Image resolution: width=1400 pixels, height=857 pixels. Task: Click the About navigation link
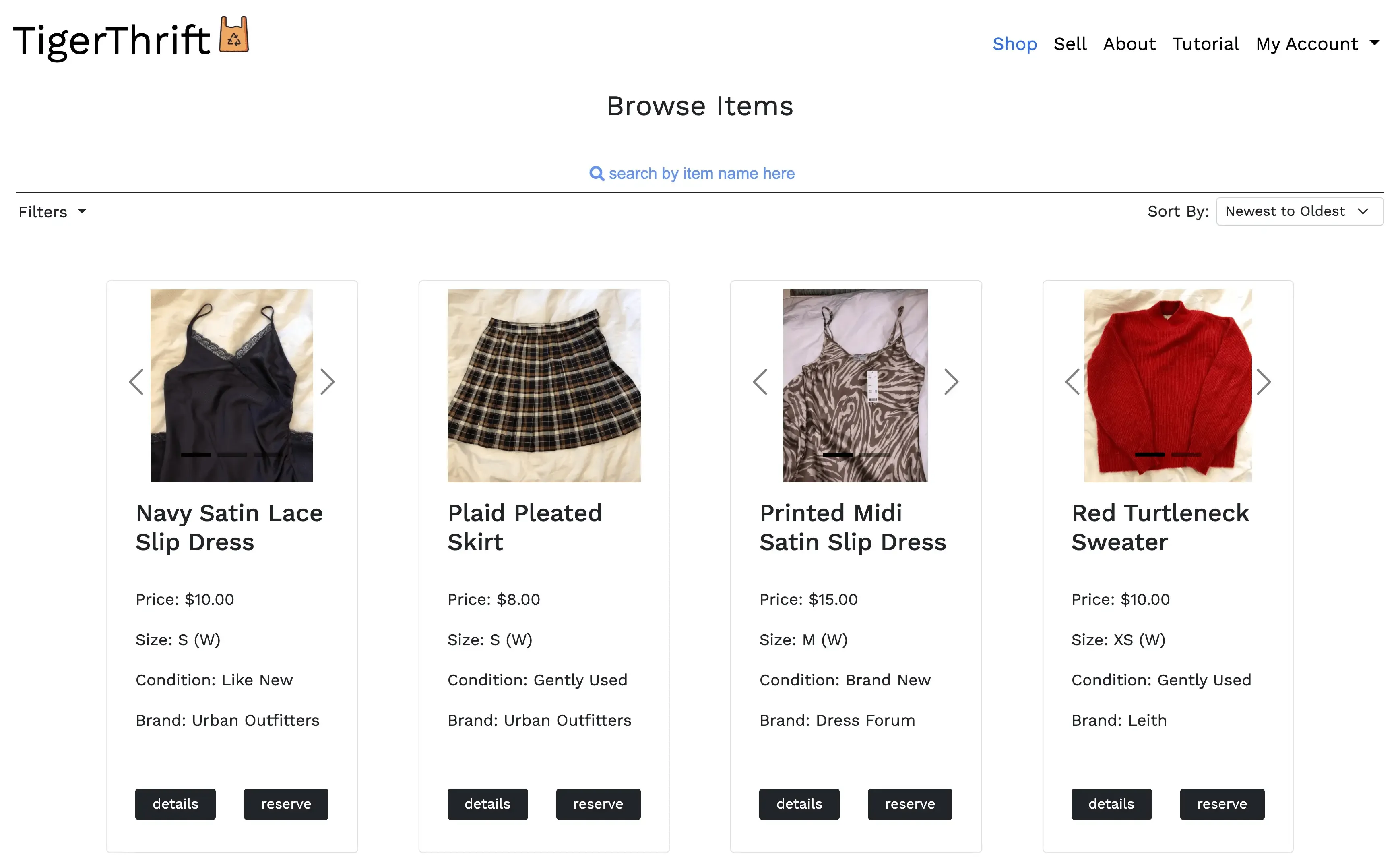click(x=1129, y=44)
